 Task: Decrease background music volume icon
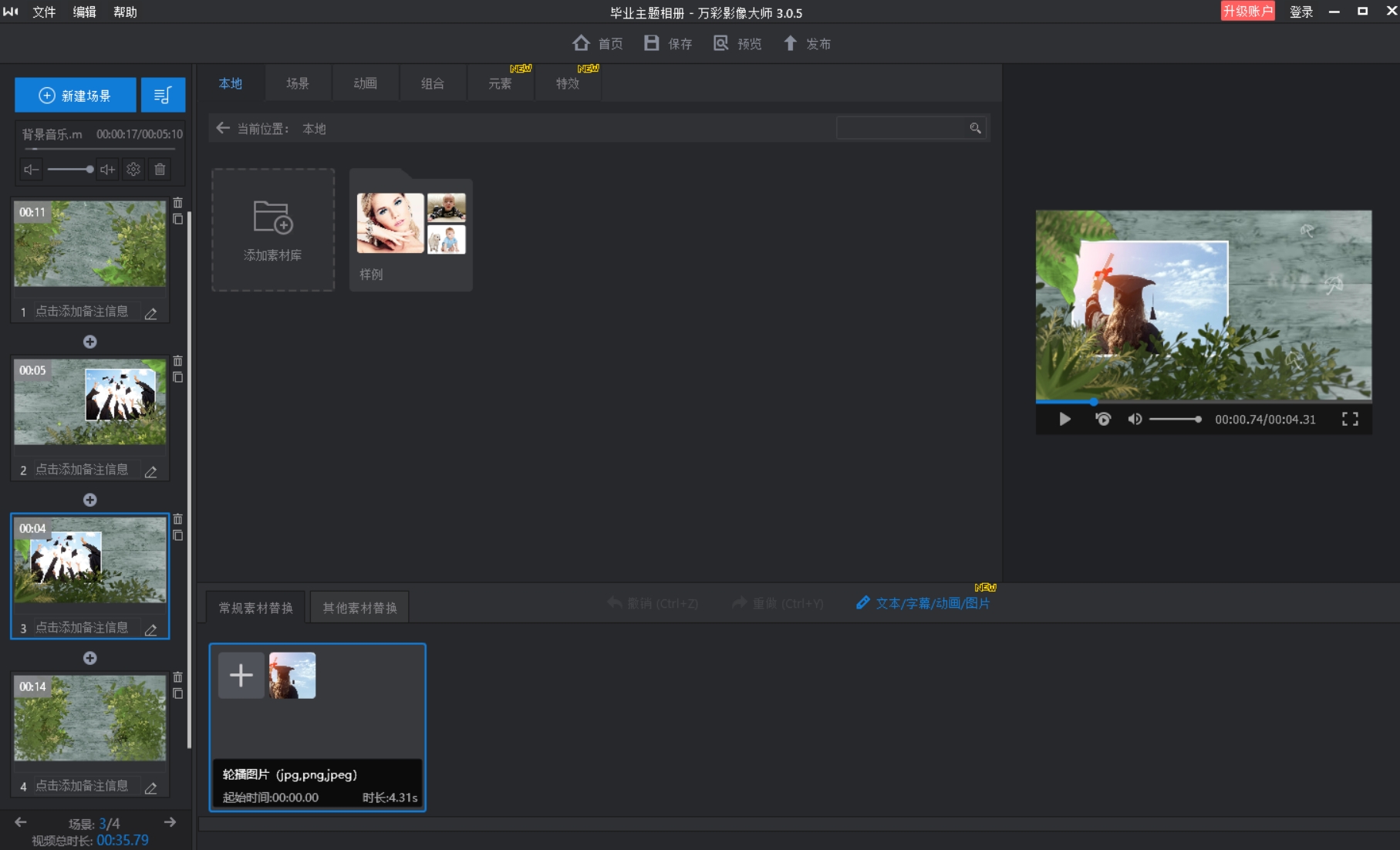coord(31,170)
